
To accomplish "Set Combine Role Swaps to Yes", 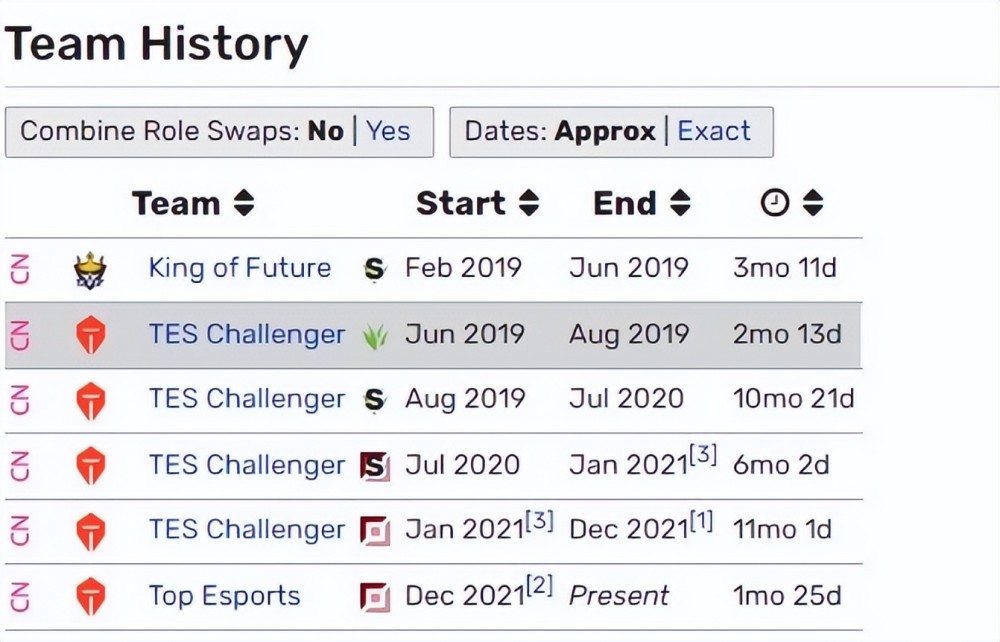I will pyautogui.click(x=388, y=131).
